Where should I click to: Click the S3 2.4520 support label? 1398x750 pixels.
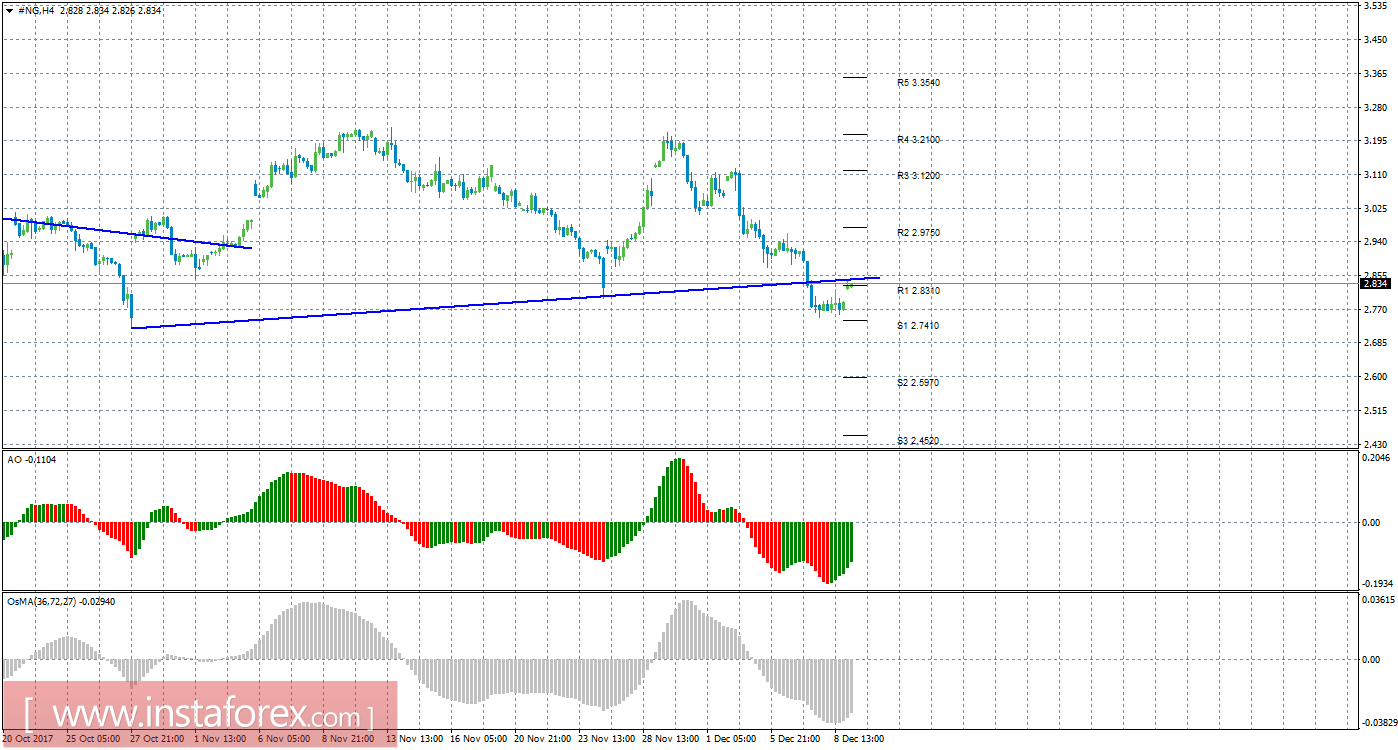point(918,440)
